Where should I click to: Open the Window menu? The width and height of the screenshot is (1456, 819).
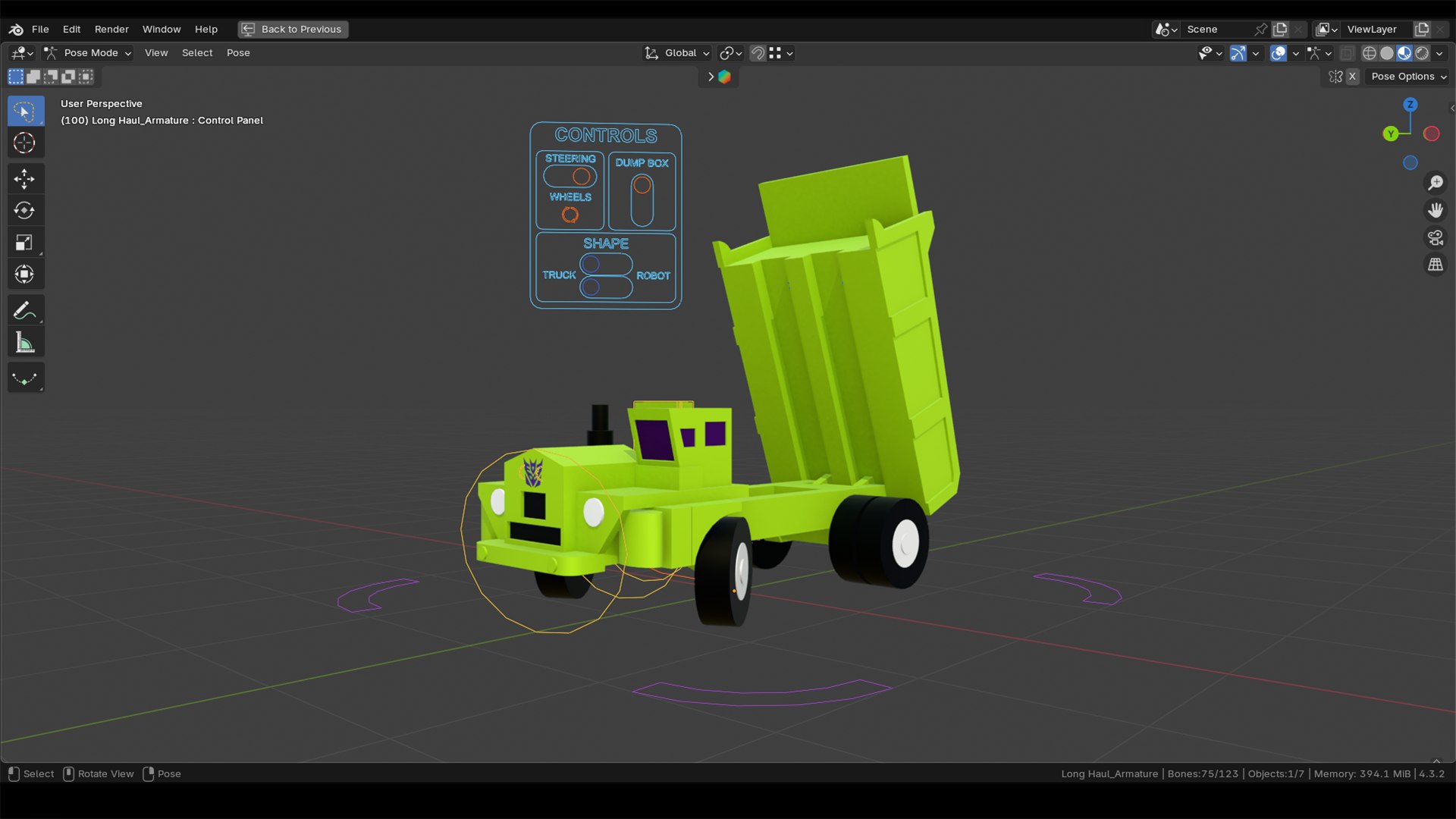(x=162, y=30)
